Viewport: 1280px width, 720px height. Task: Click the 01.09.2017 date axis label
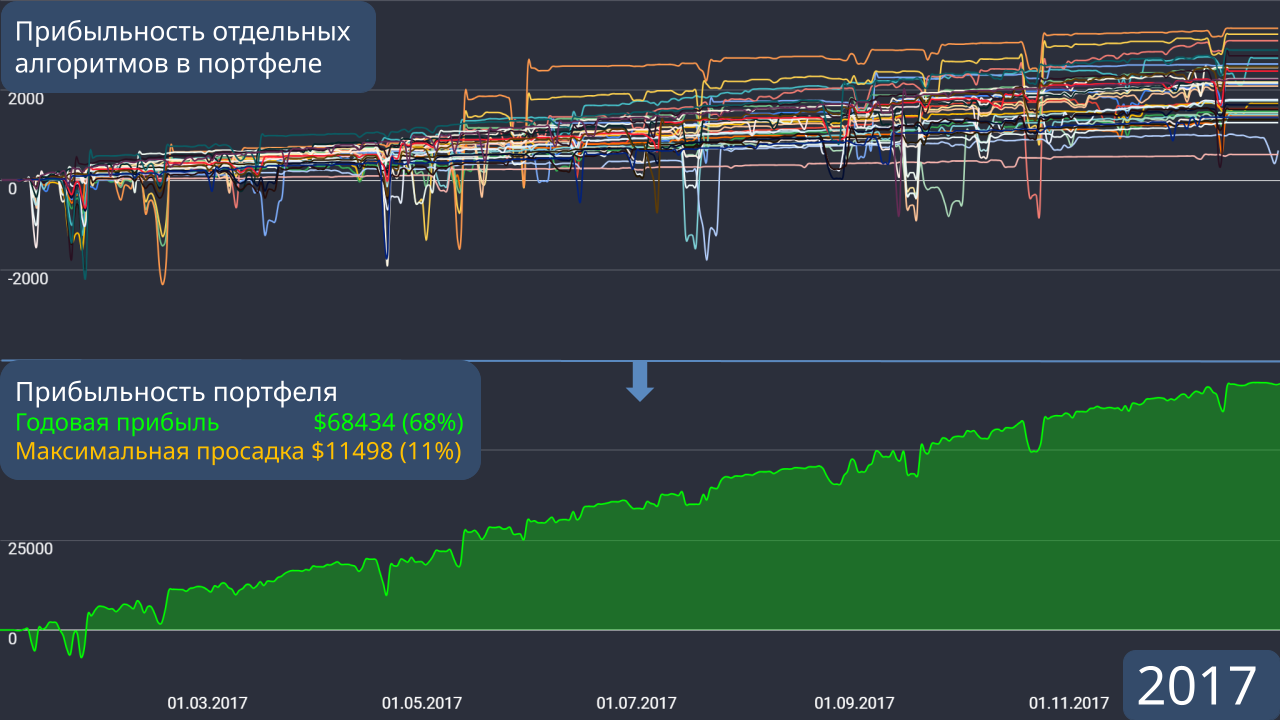coord(855,703)
